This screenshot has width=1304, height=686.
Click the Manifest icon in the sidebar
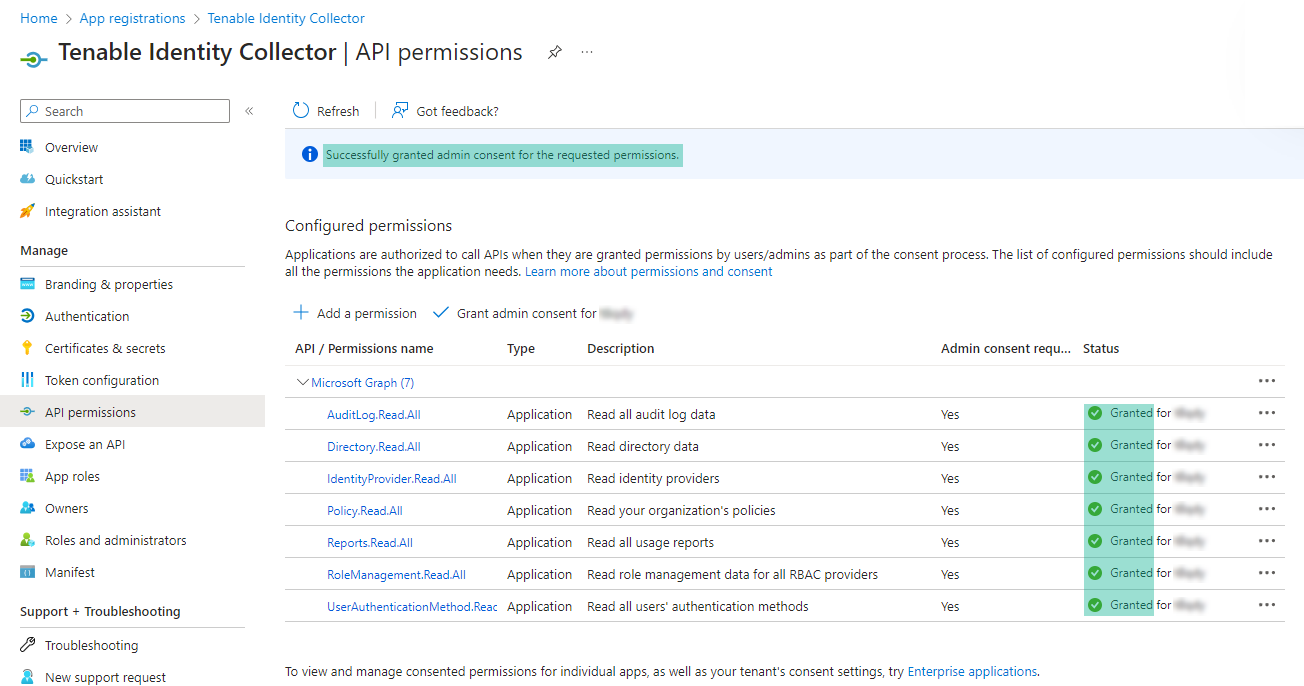pos(27,572)
